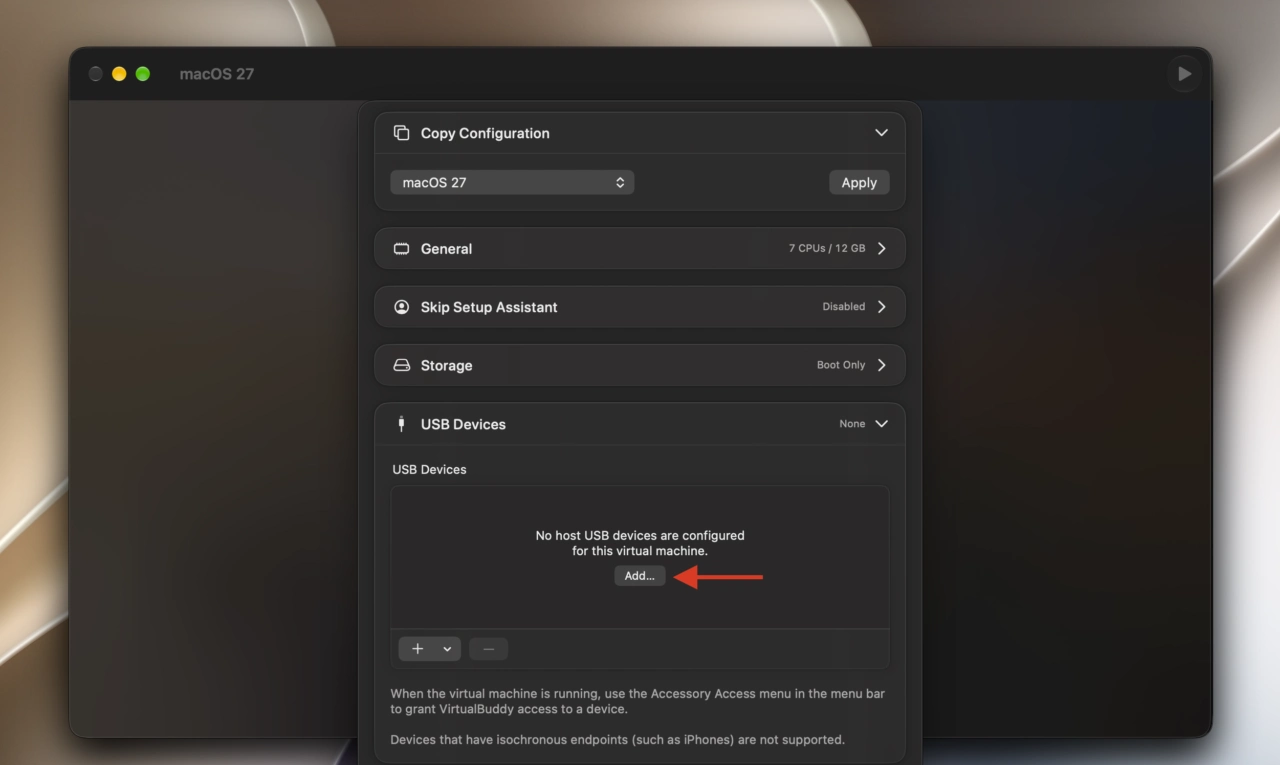
Task: Click the 'Copy Configuration' heading
Action: [x=485, y=133]
